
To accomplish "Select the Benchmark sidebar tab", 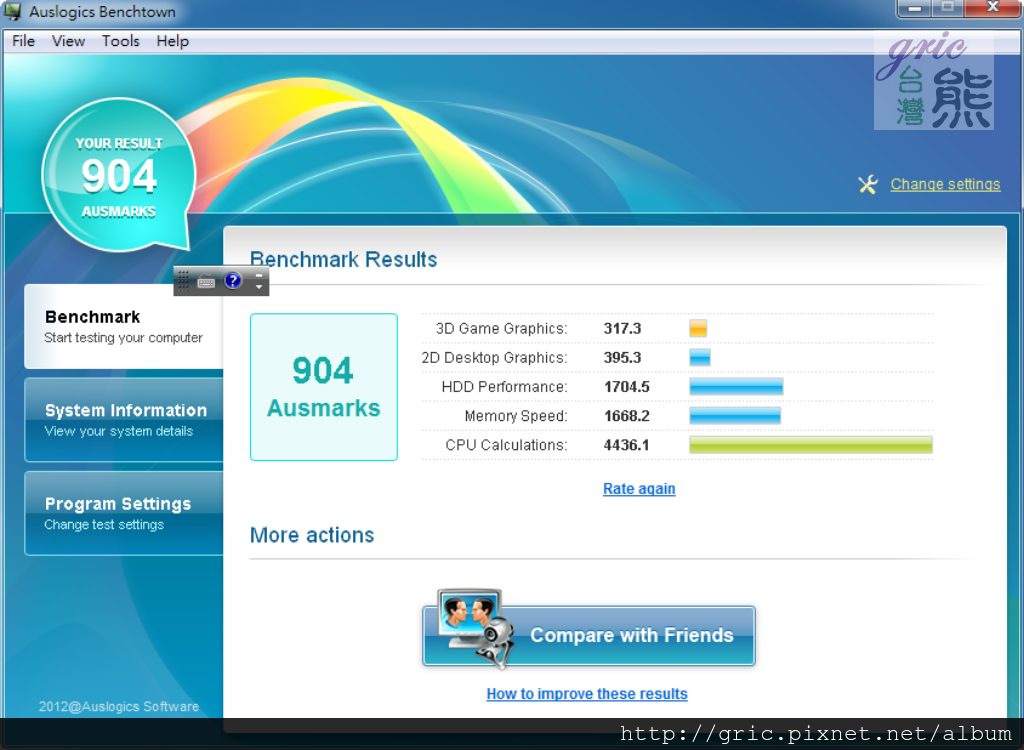I will pyautogui.click(x=124, y=326).
